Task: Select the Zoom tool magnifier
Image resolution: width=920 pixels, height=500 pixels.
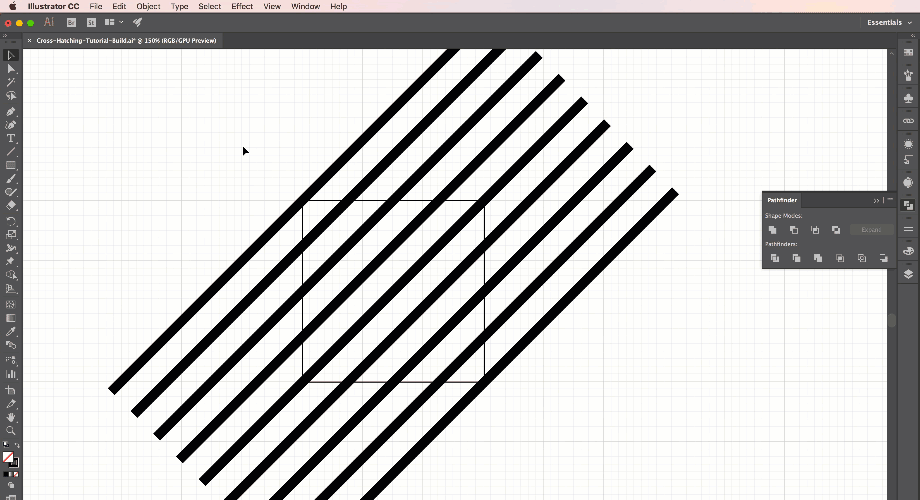Action: (x=11, y=431)
